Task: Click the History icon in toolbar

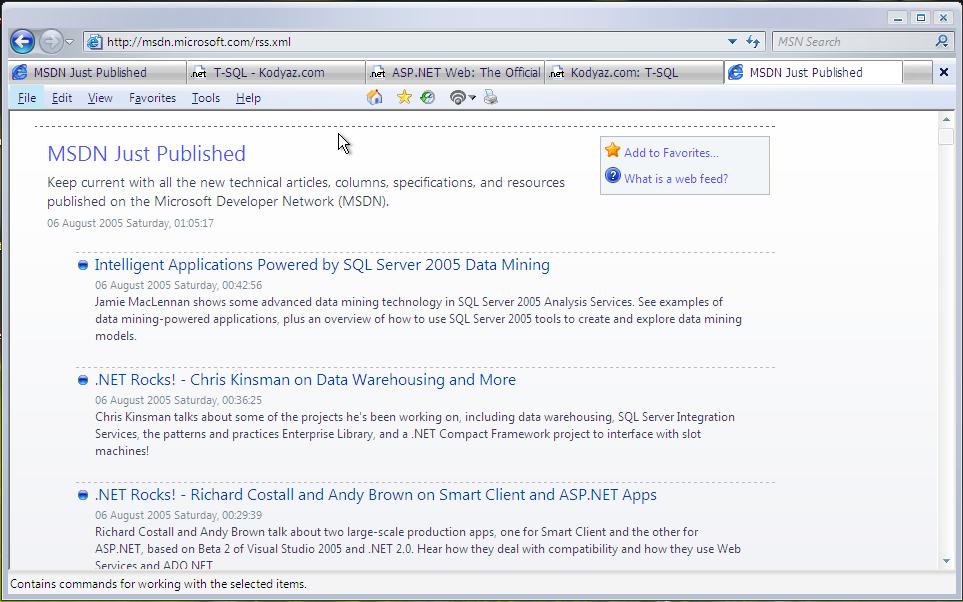Action: pyautogui.click(x=428, y=97)
